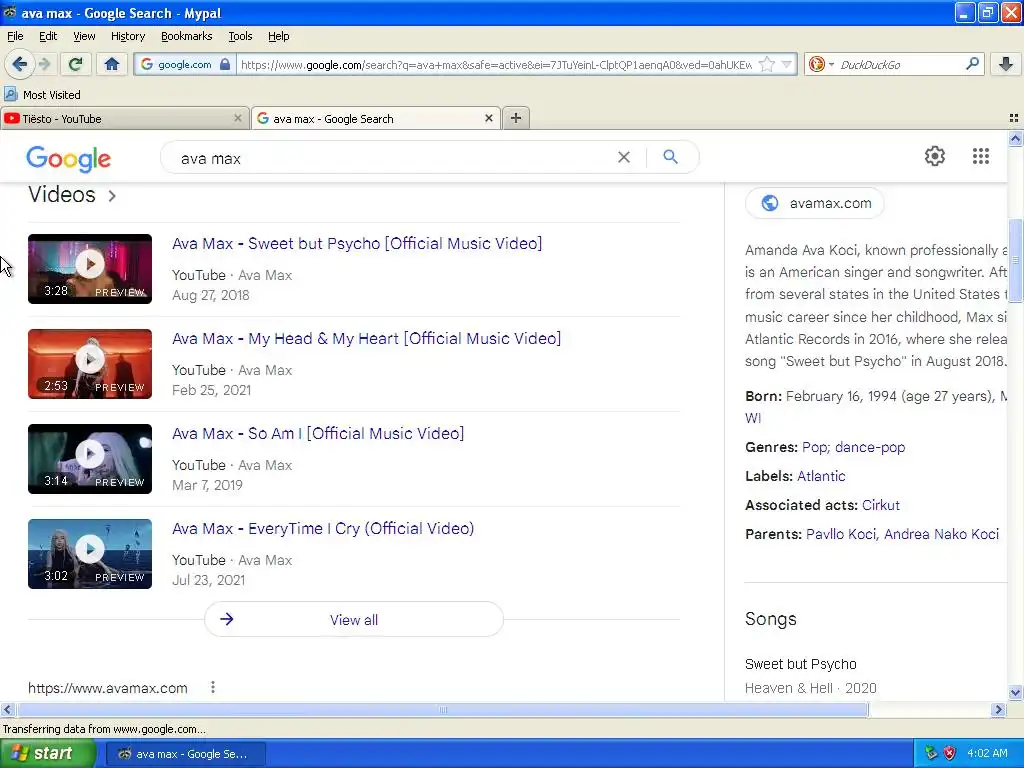Click the padlock site security icon
The width and height of the screenshot is (1024, 768).
click(225, 64)
